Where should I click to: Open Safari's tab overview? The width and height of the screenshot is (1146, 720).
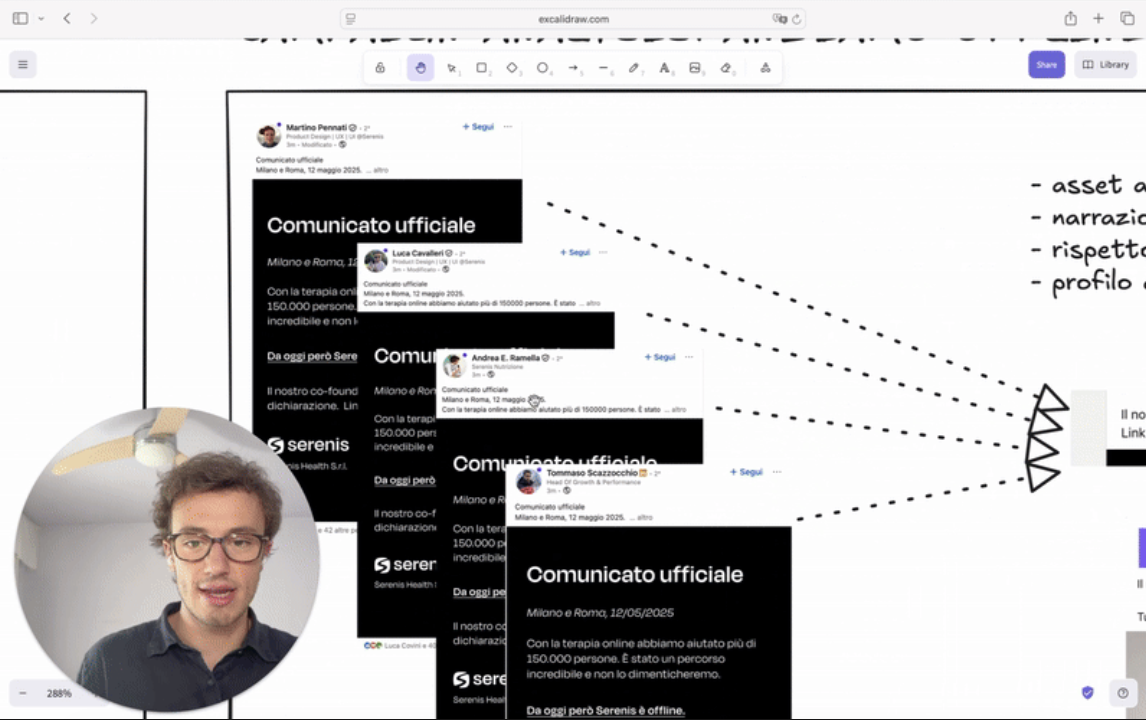pos(1127,19)
